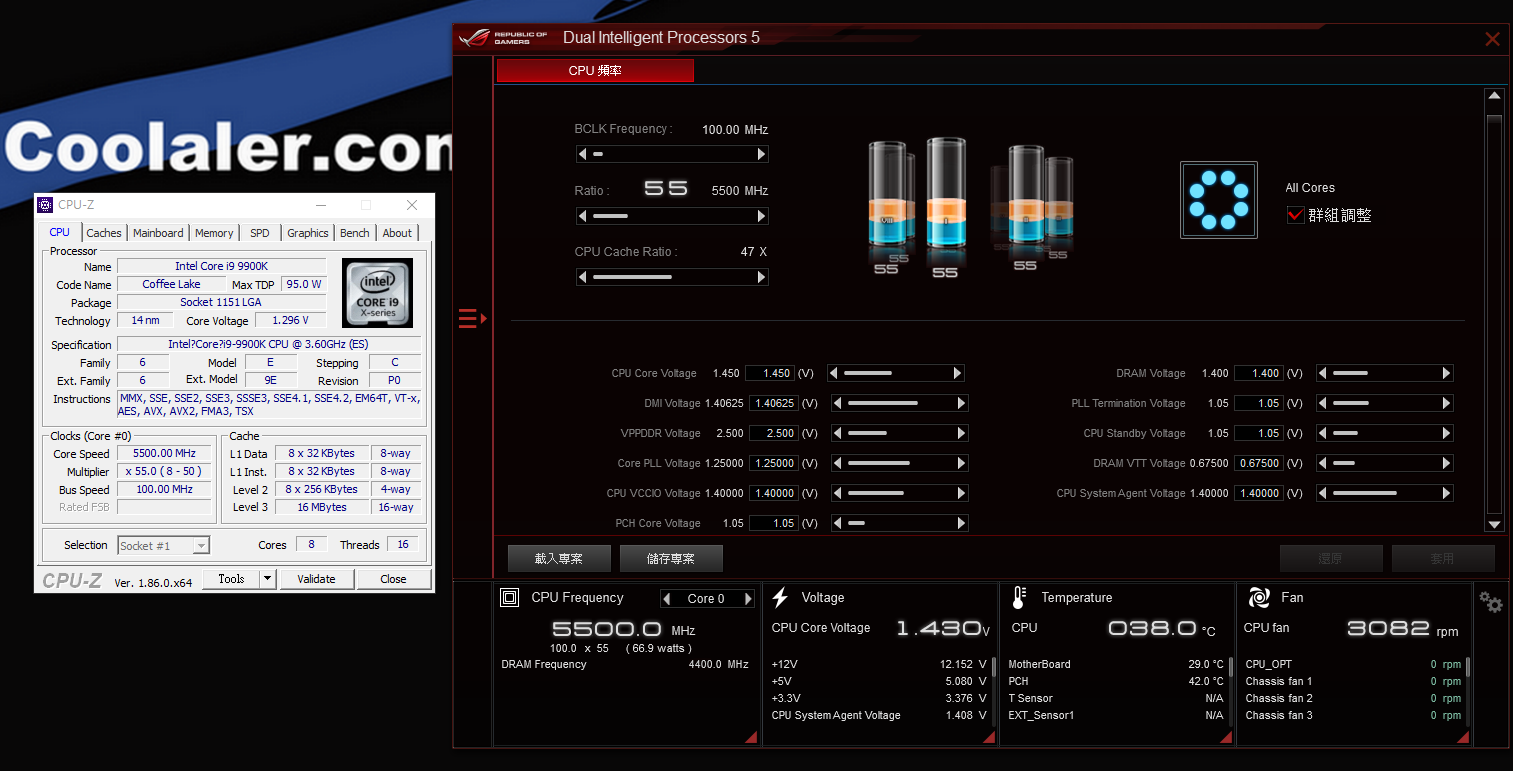Decrease DRAM Voltage with left arrow
This screenshot has height=771, width=1513.
[x=1324, y=373]
